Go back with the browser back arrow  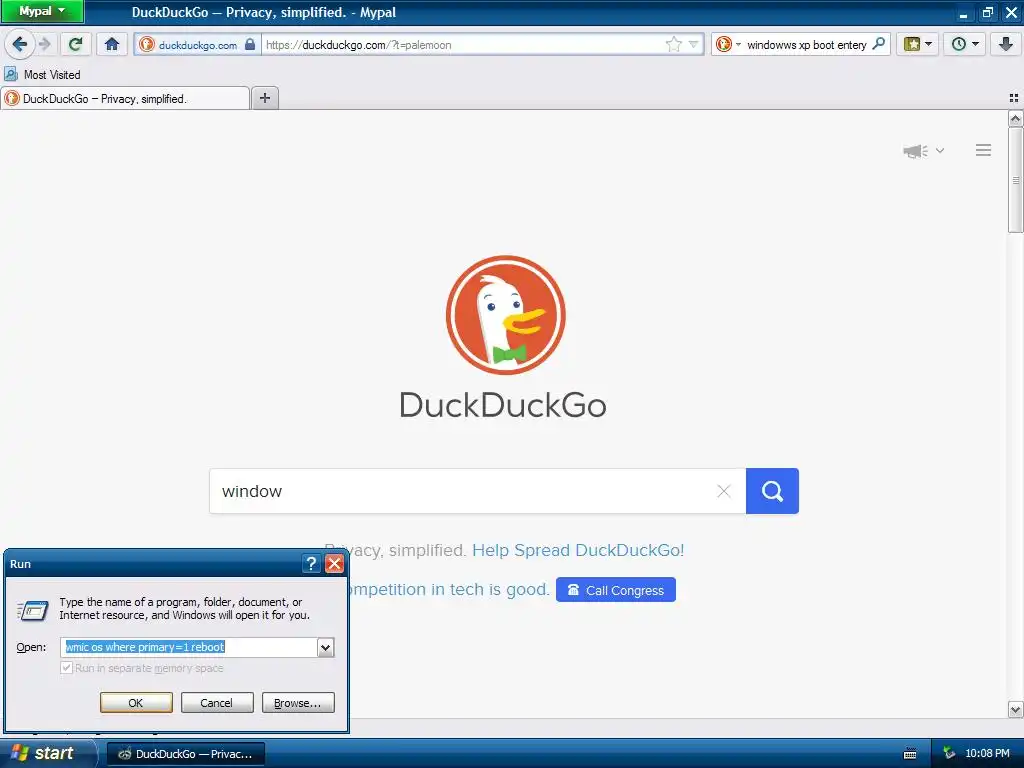tap(20, 44)
